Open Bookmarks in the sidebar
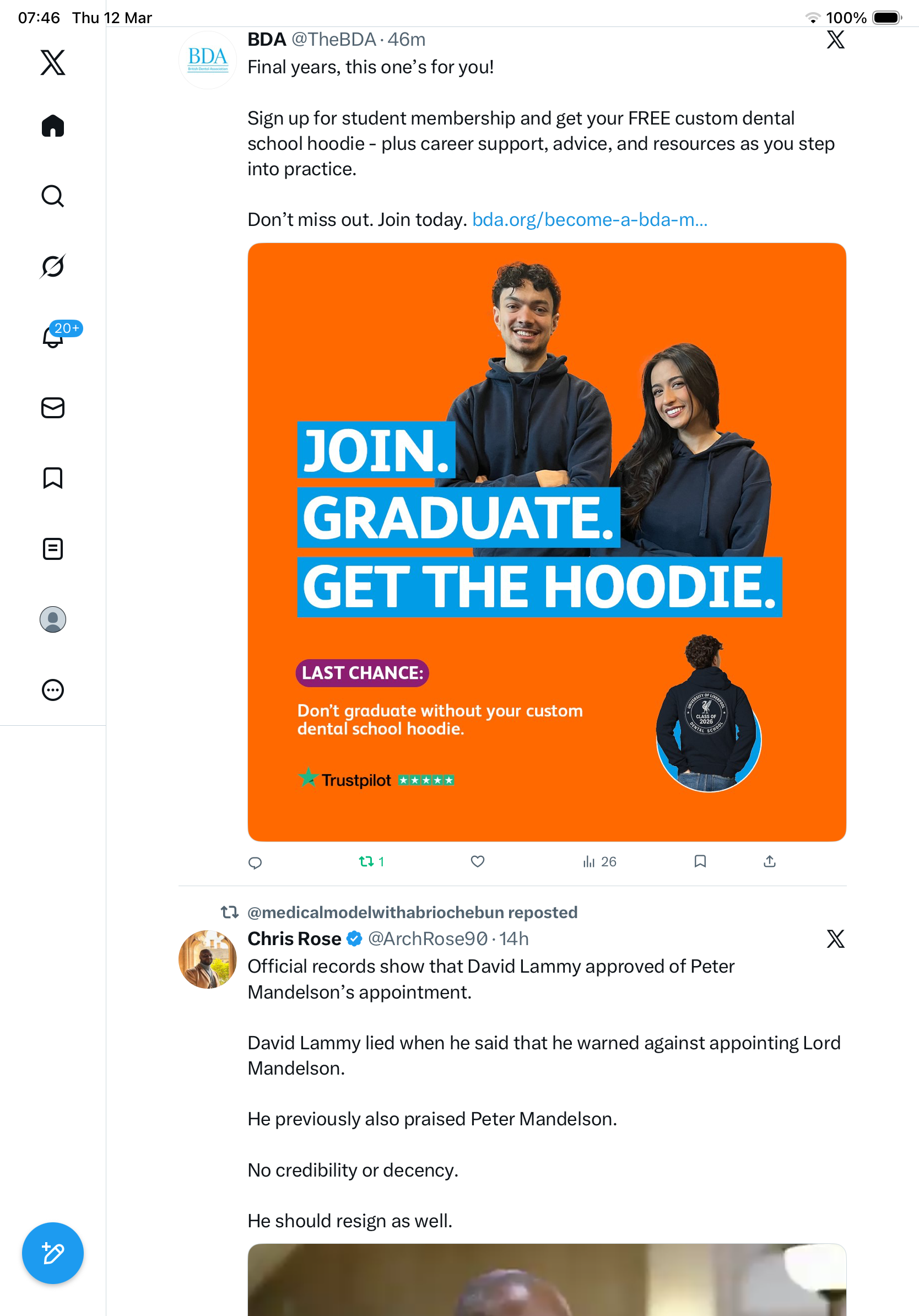The height and width of the screenshot is (1316, 919). [53, 478]
